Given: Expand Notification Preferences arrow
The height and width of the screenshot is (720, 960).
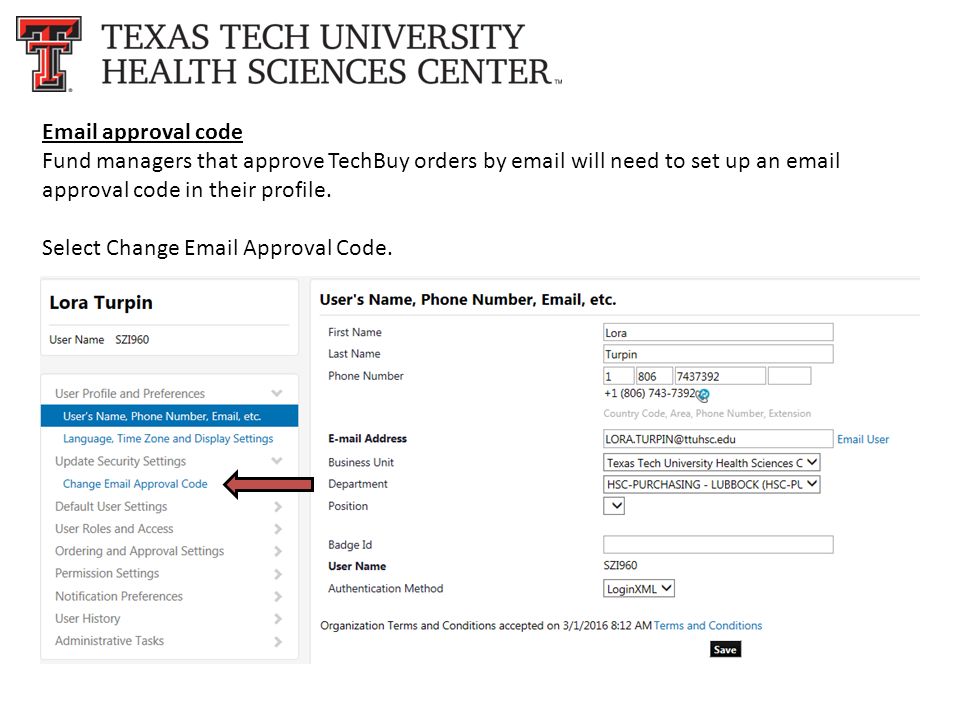Looking at the screenshot, I should (x=278, y=596).
